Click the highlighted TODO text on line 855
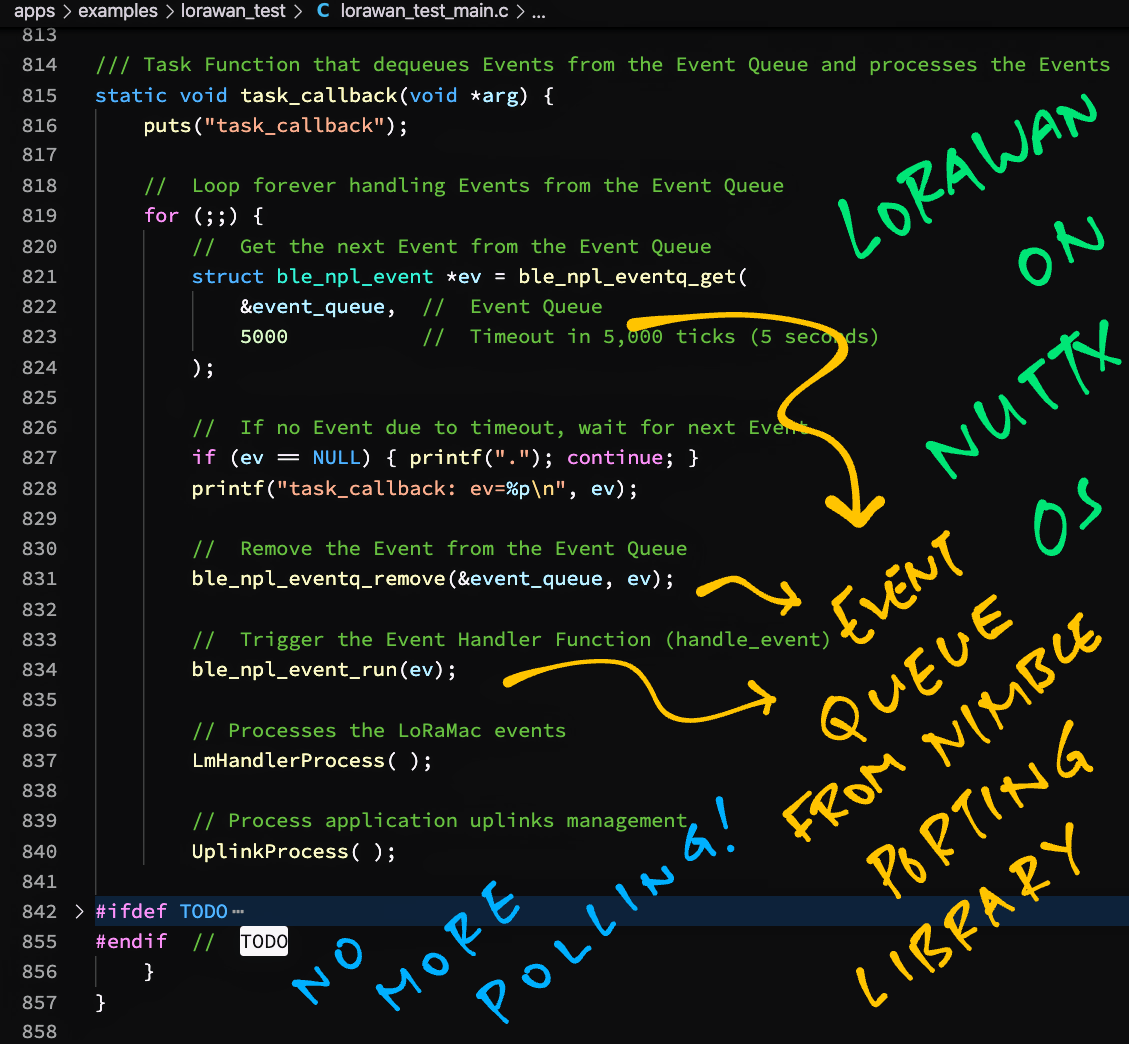 click(x=263, y=941)
